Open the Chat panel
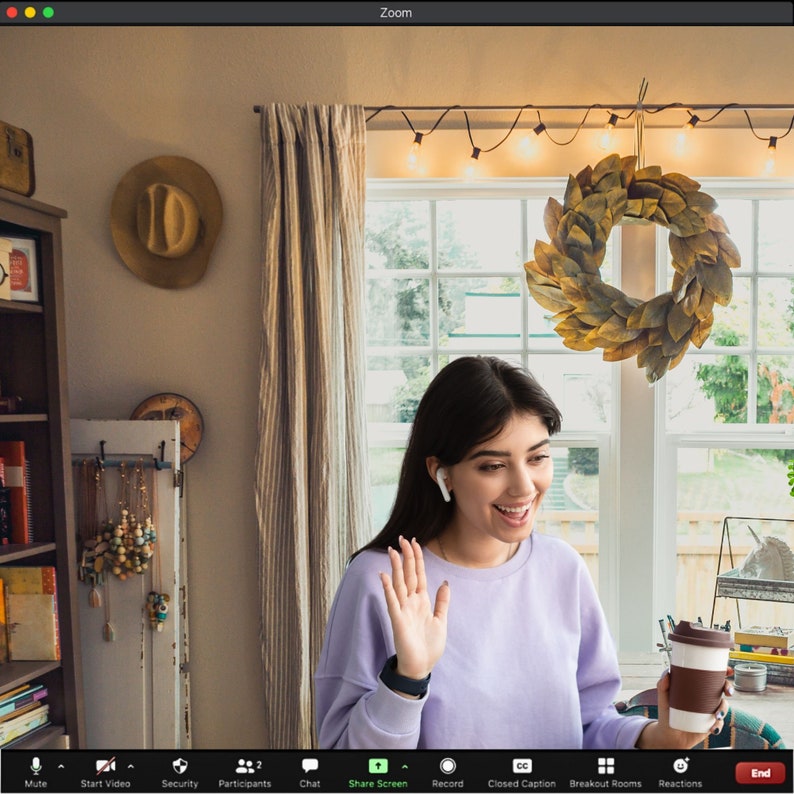 click(309, 772)
